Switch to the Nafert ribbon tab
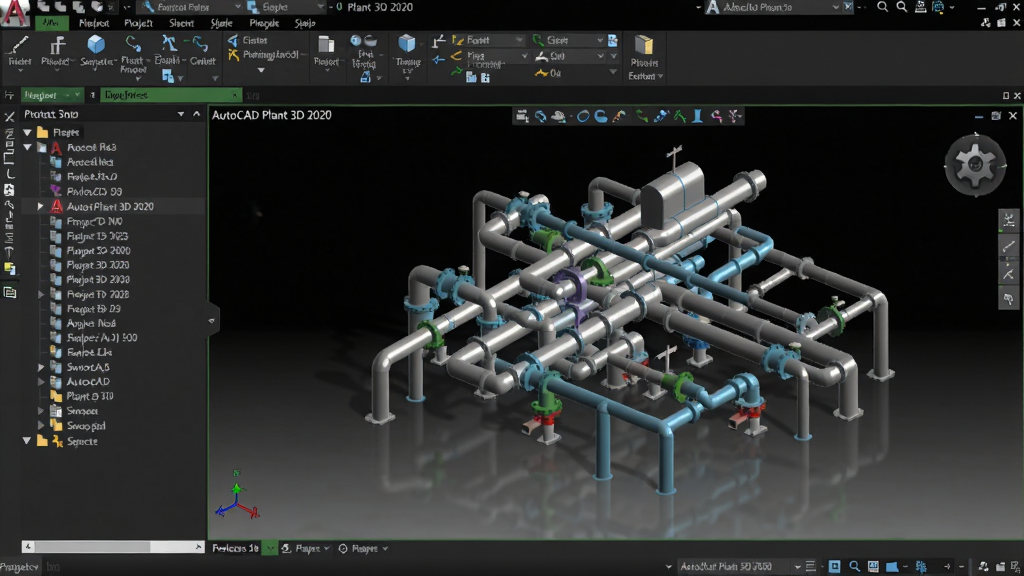1024x576 pixels. pos(94,23)
